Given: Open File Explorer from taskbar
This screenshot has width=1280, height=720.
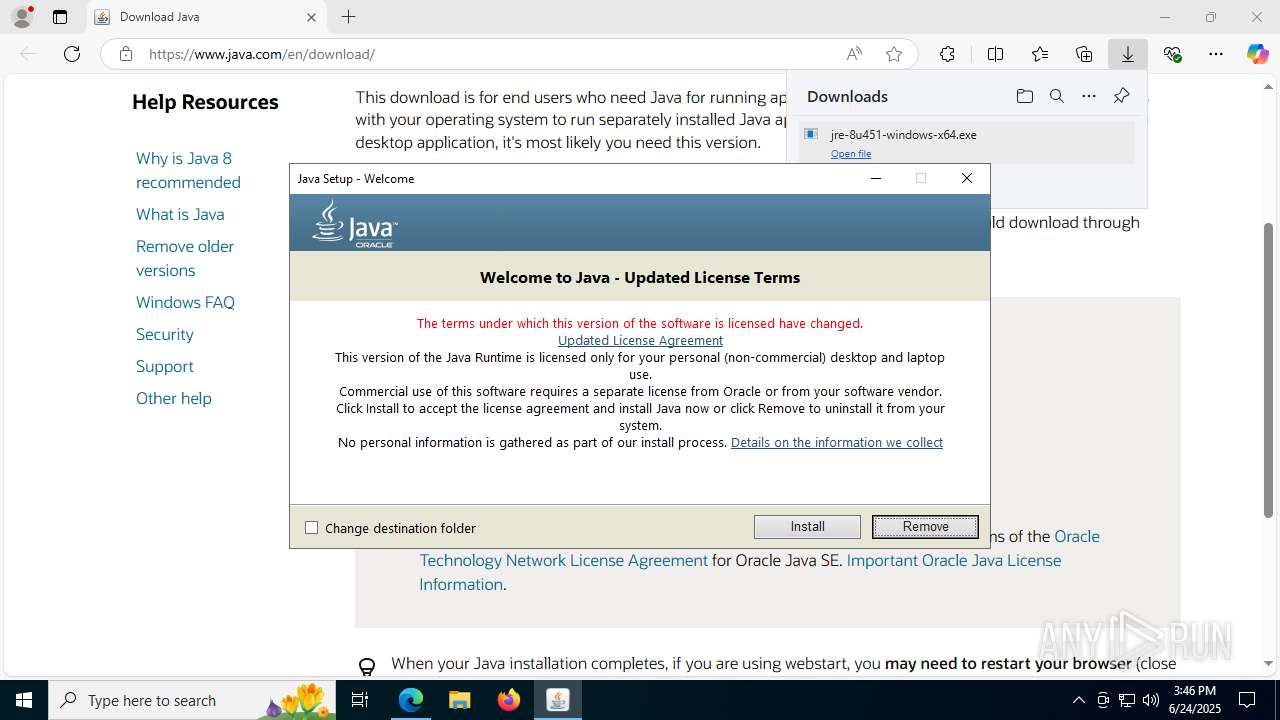Looking at the screenshot, I should (x=459, y=700).
